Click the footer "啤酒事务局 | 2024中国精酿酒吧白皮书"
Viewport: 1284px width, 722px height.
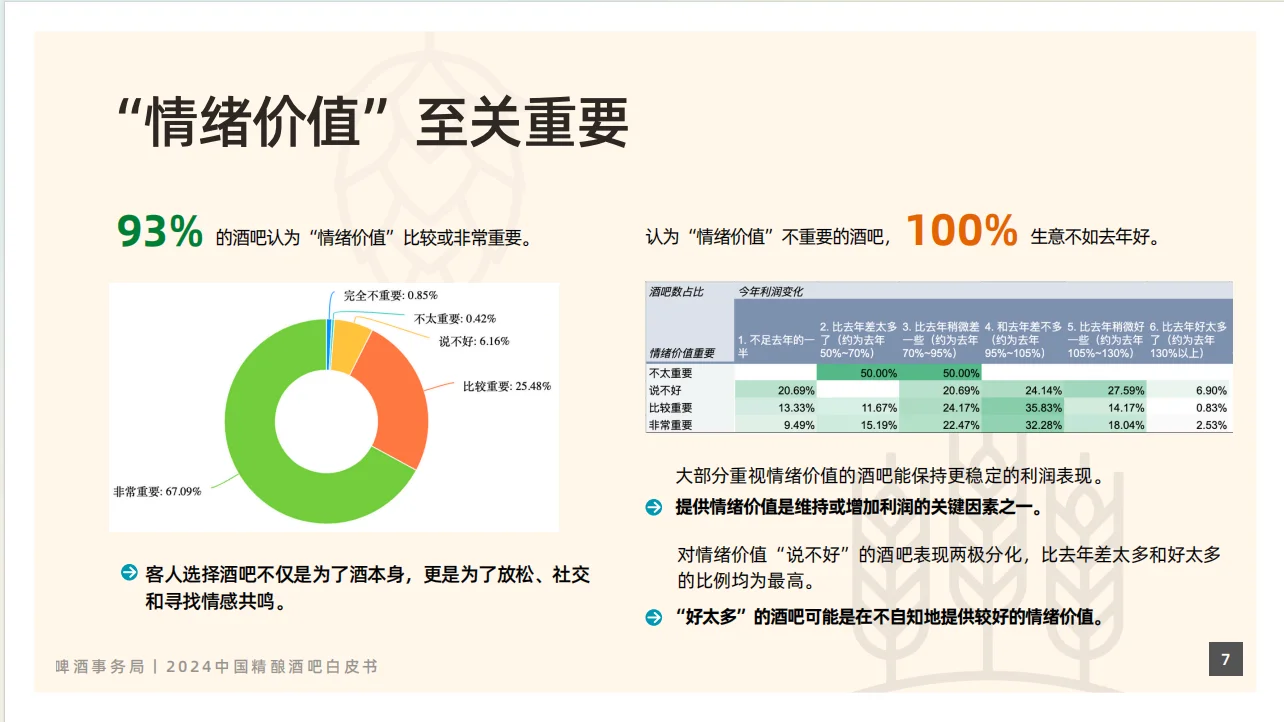click(217, 666)
